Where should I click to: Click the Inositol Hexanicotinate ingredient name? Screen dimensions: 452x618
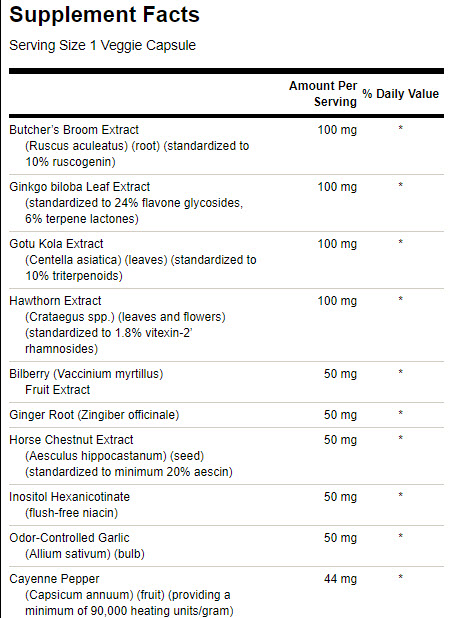[x=69, y=497]
